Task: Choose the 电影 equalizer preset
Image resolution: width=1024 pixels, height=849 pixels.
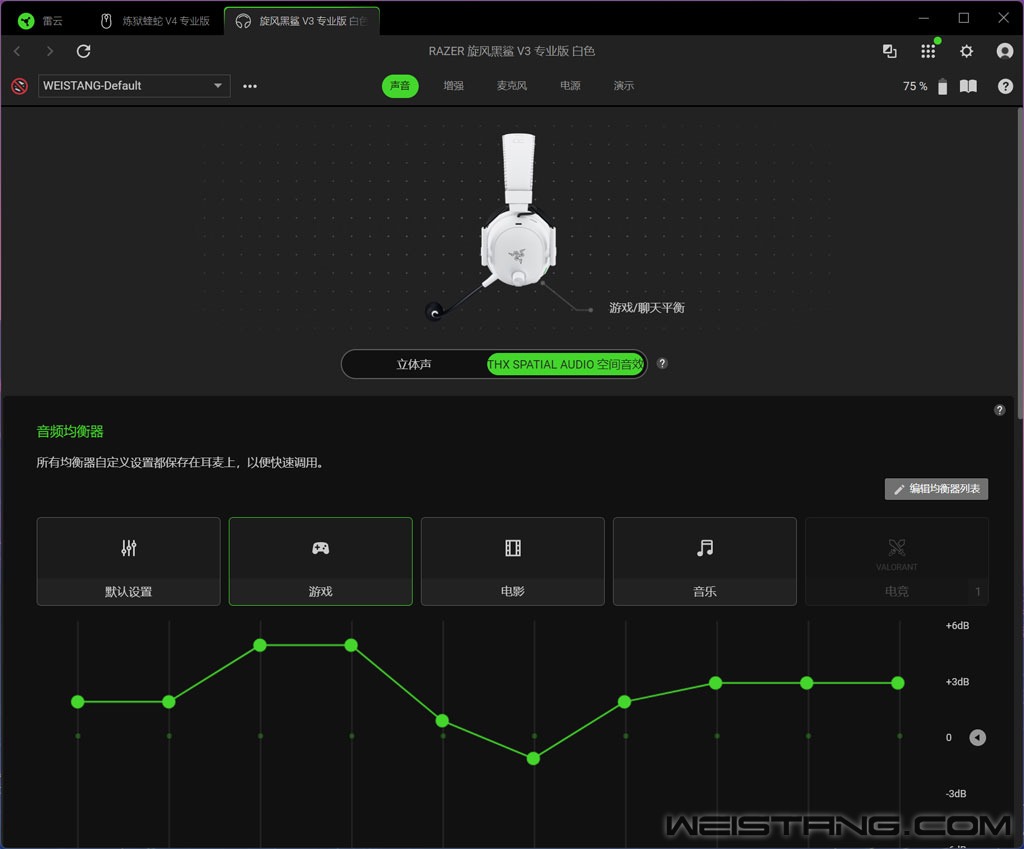Action: click(512, 561)
